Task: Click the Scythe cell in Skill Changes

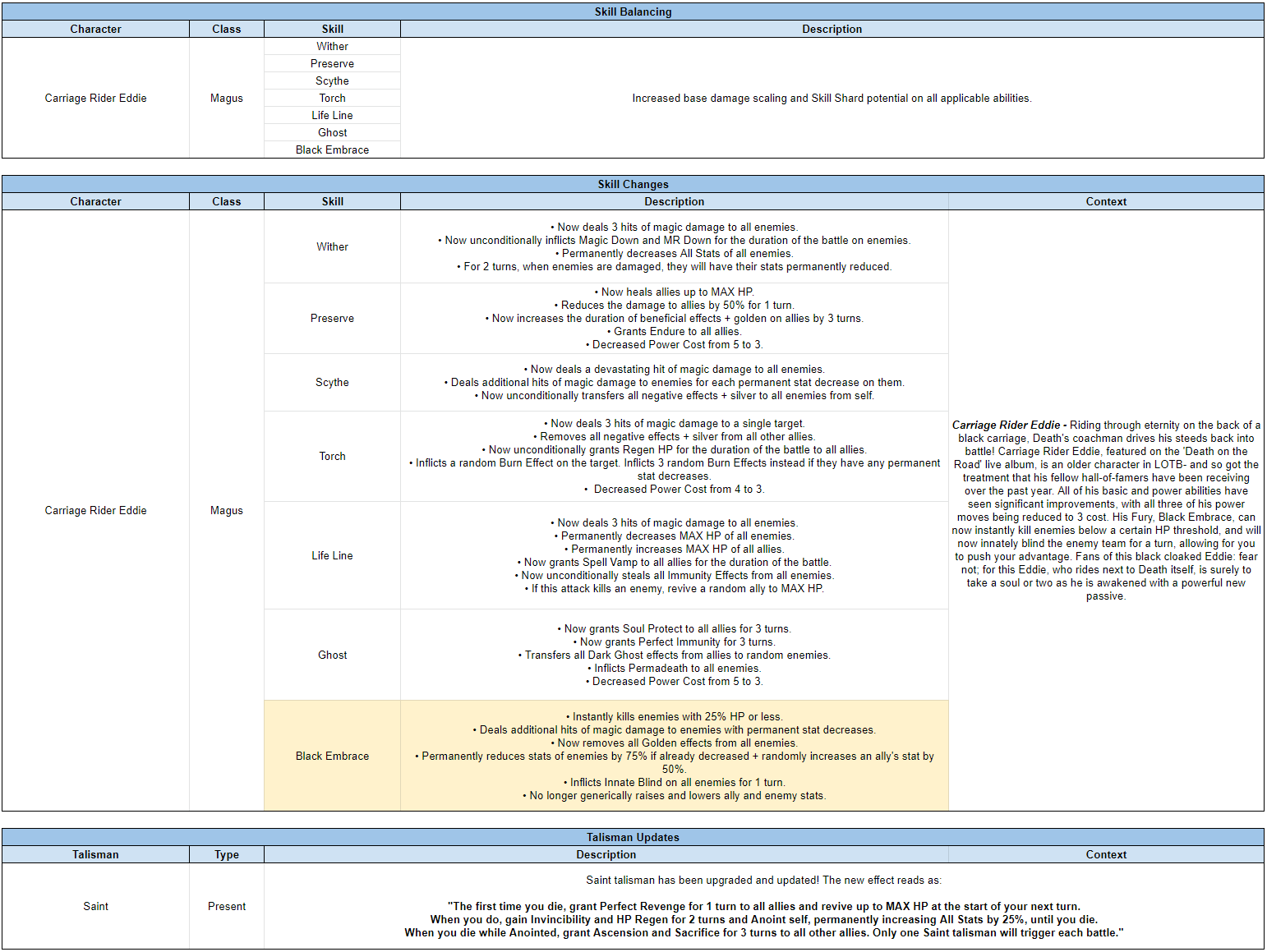Action: [332, 382]
